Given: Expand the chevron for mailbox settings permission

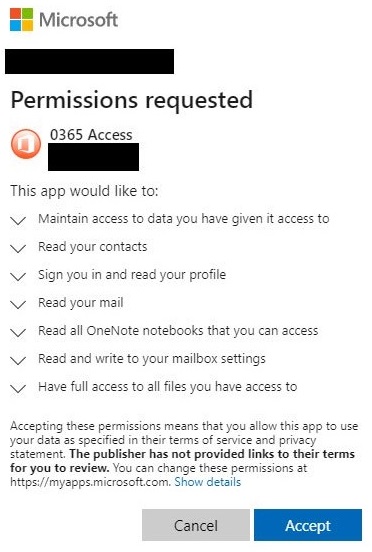Looking at the screenshot, I should click(x=18, y=360).
